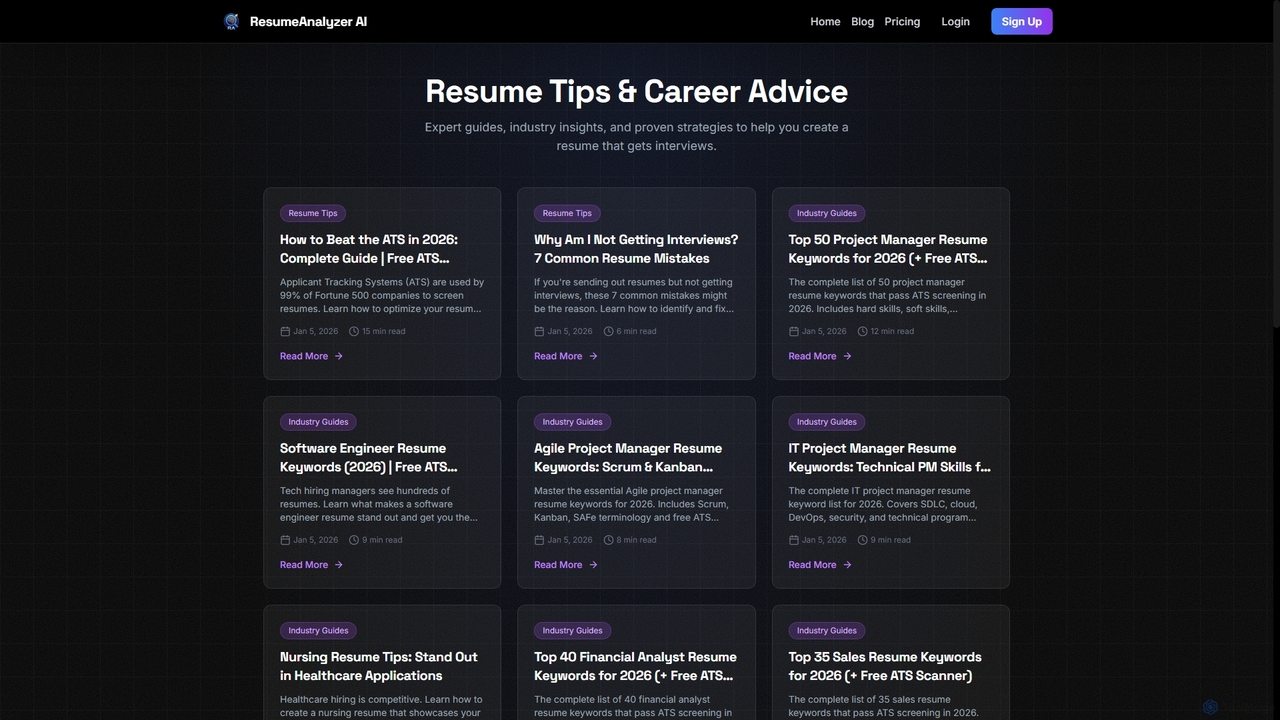Open 'Top 35 Sales Resume Keywords' title

[x=885, y=666]
